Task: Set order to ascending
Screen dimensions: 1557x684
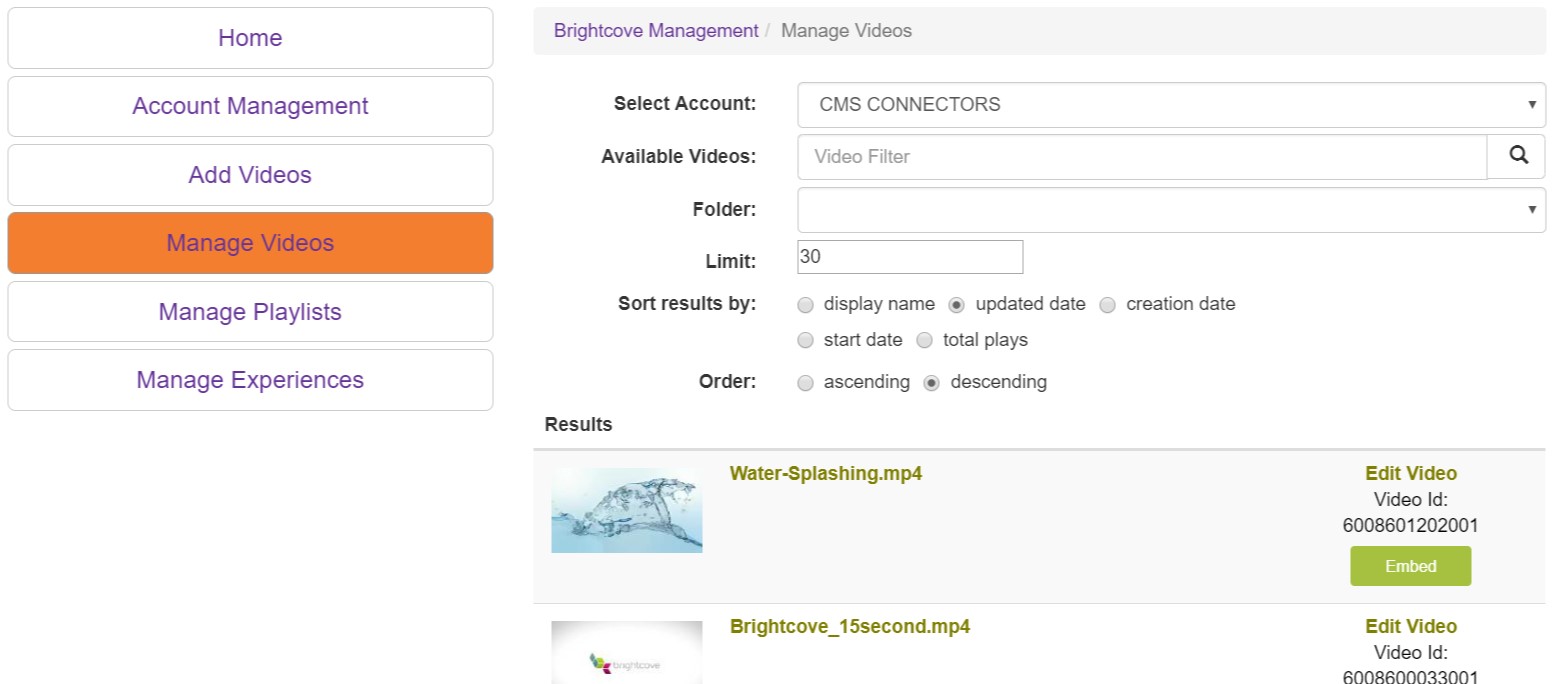Action: coord(806,383)
